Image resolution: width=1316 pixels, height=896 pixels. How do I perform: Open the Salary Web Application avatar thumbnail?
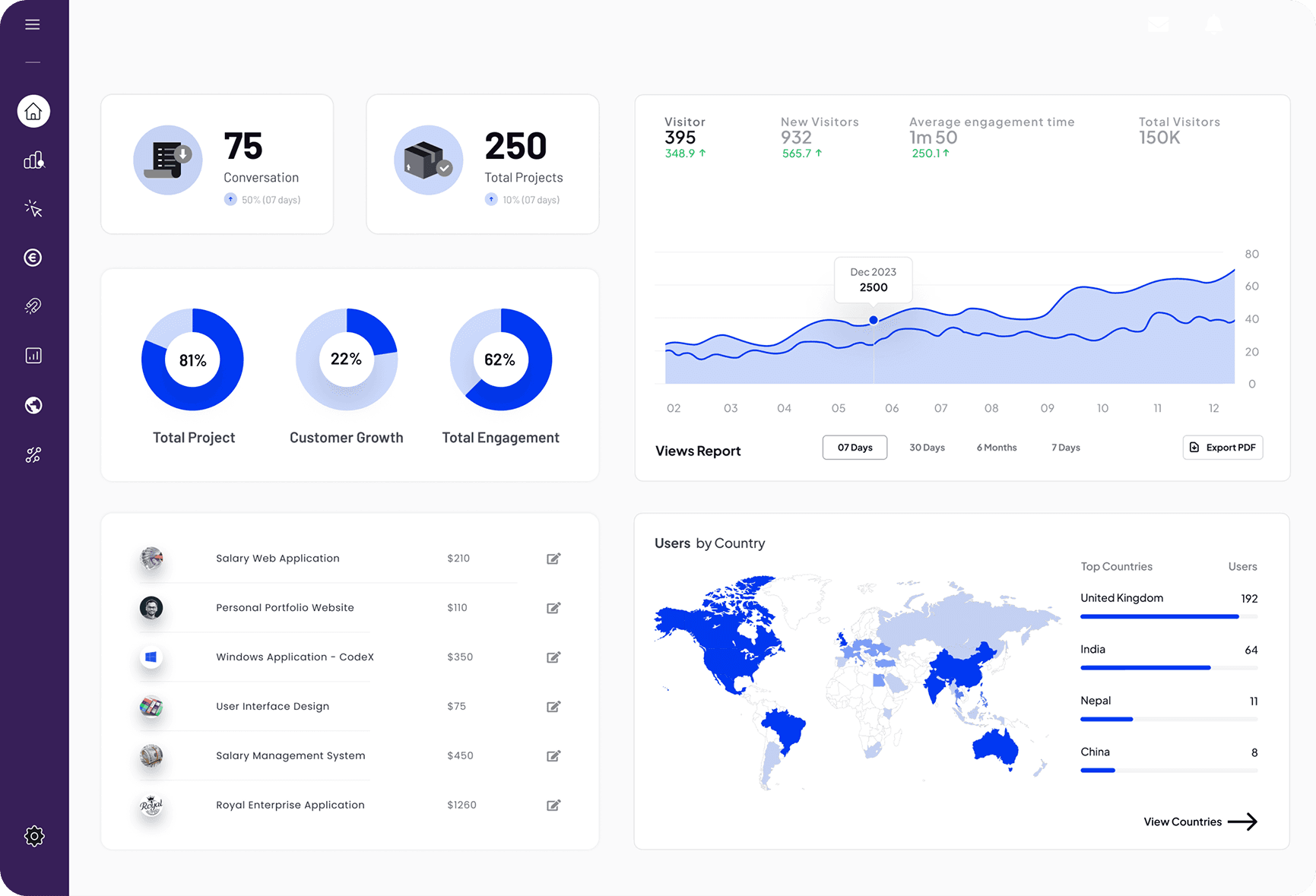click(151, 559)
